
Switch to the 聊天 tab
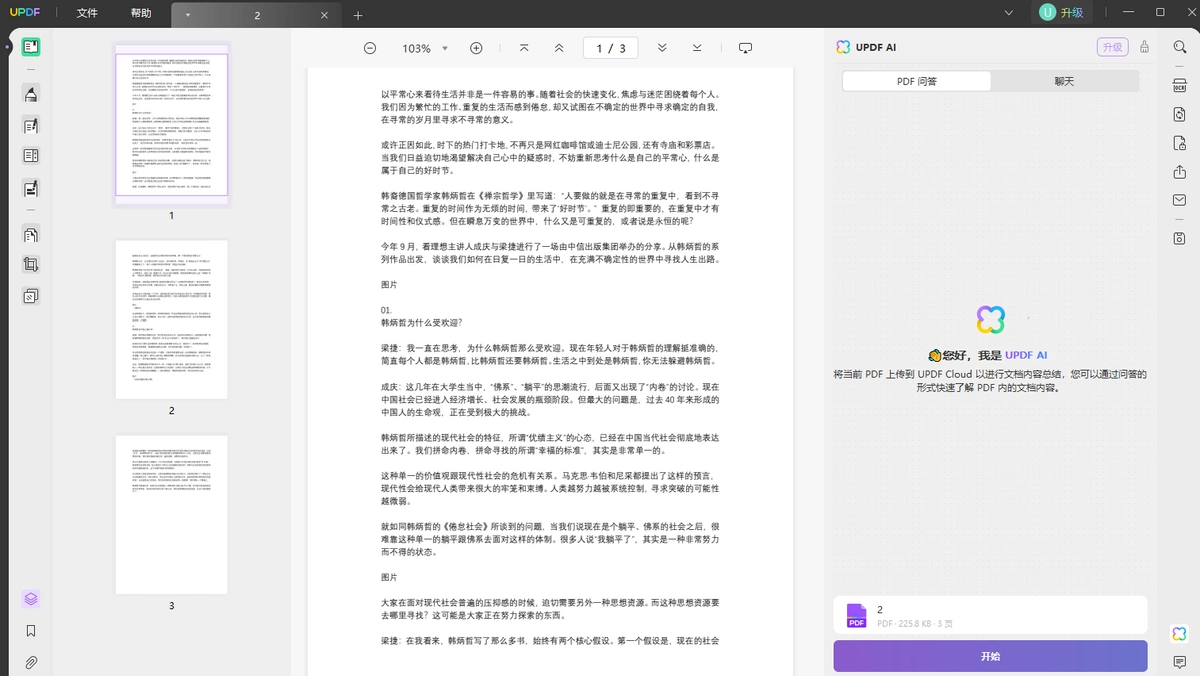(1064, 81)
